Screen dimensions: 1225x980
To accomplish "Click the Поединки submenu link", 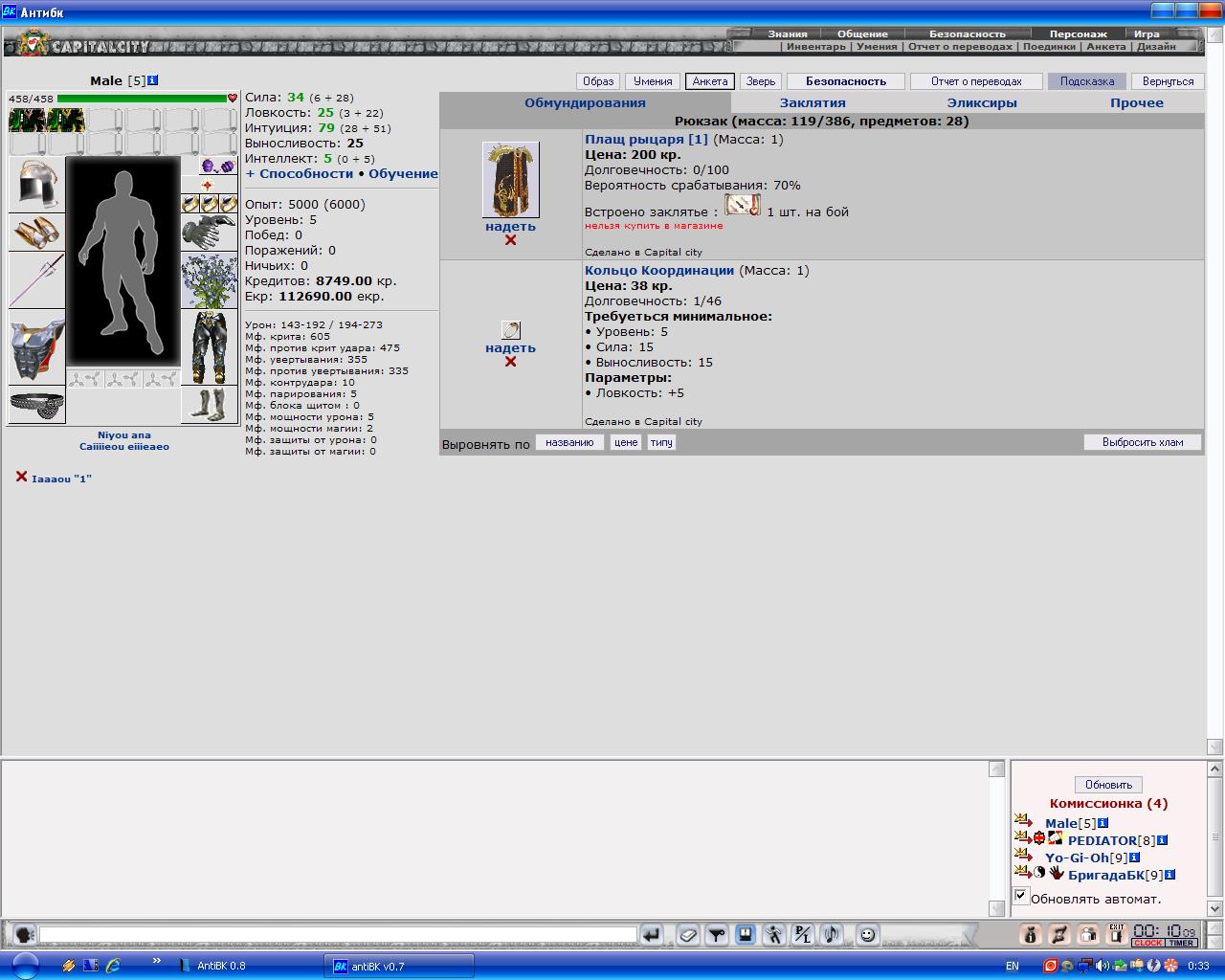I will [1049, 46].
